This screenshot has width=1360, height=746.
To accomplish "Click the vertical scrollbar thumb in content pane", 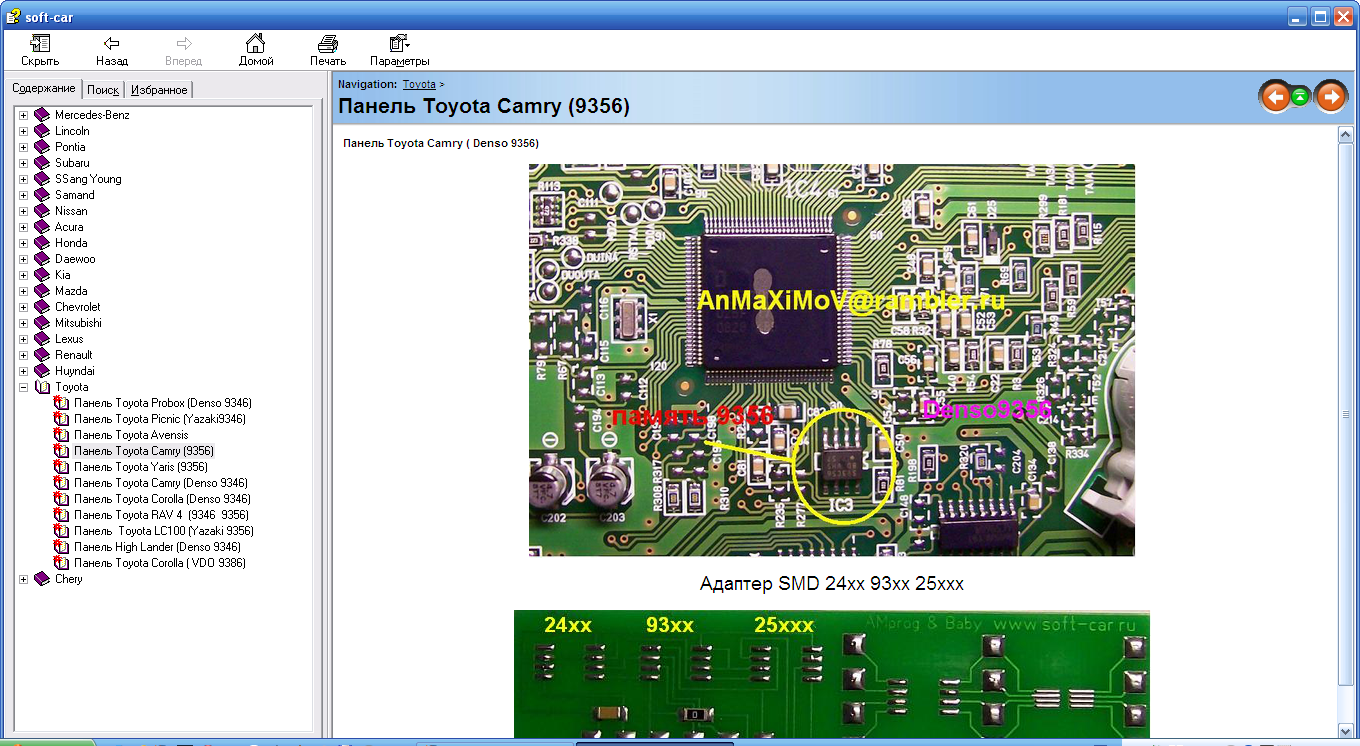I will click(x=1346, y=414).
